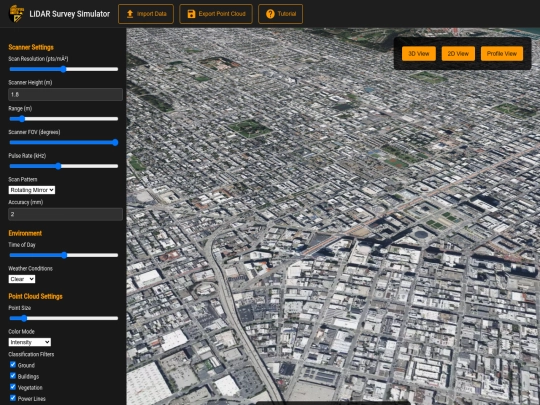Viewport: 540px width, 405px height.
Task: Uncheck the Ground classification filter
Action: [13, 364]
